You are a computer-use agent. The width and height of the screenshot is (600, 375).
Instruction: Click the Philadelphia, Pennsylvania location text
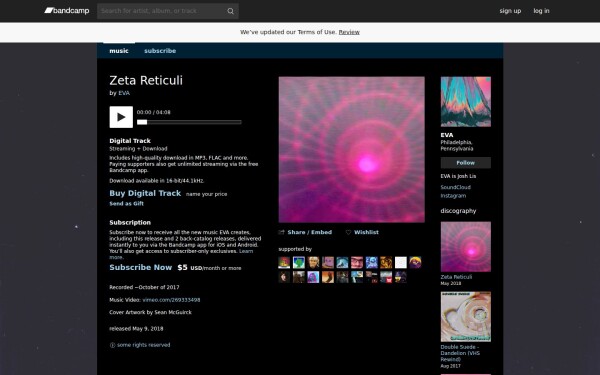click(457, 145)
